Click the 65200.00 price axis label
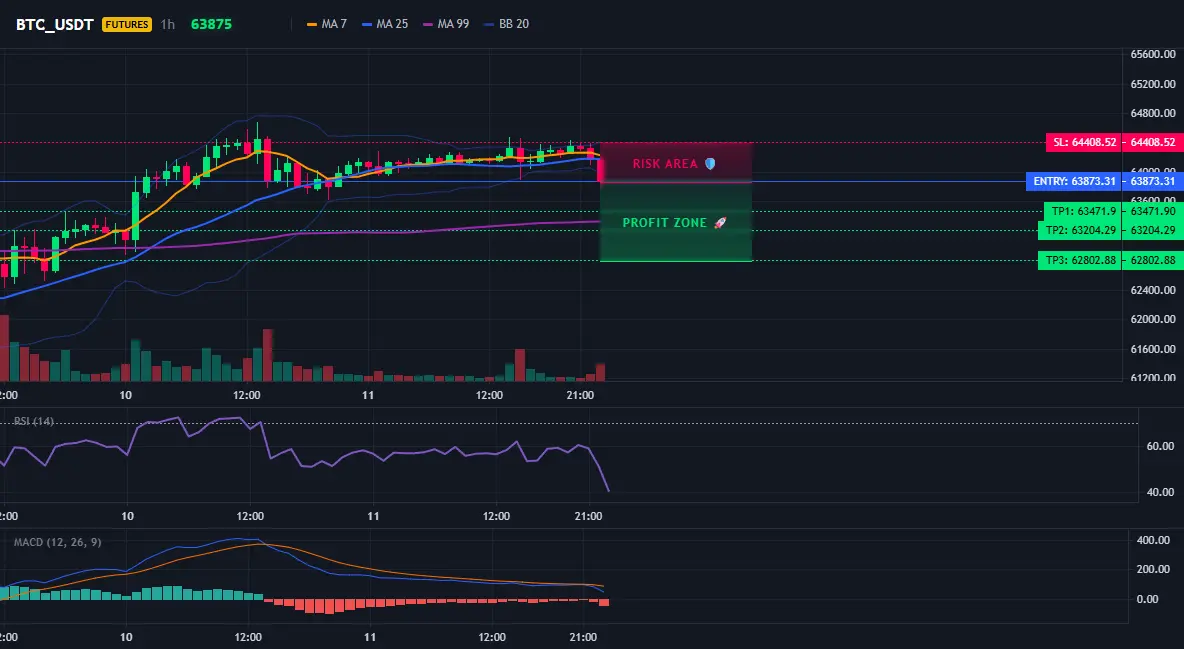1184x649 pixels. 1153,84
